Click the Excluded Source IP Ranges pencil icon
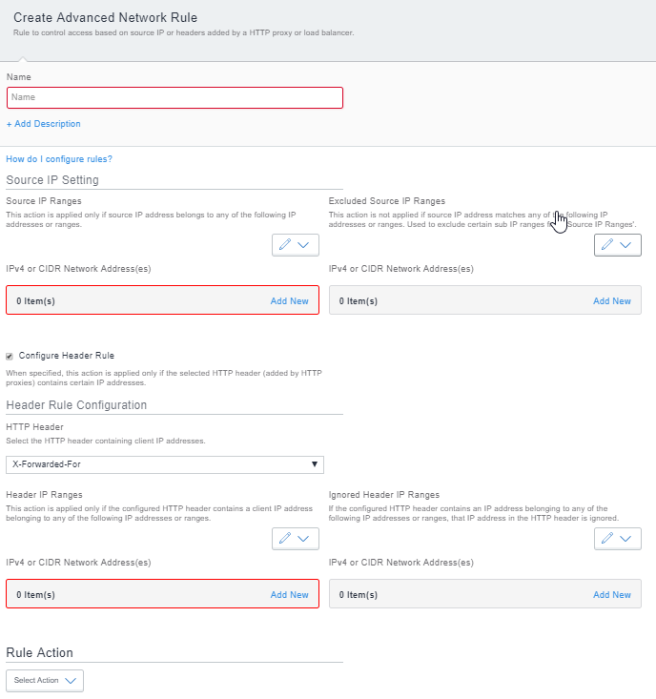This screenshot has height=699, width=656. pos(607,245)
